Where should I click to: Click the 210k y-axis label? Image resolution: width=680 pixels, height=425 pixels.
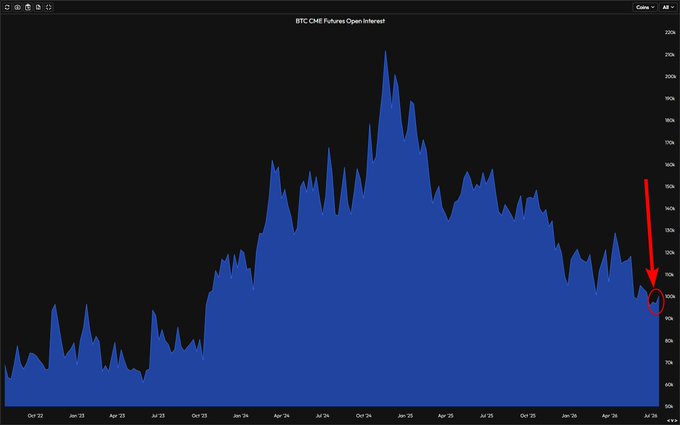coord(670,55)
